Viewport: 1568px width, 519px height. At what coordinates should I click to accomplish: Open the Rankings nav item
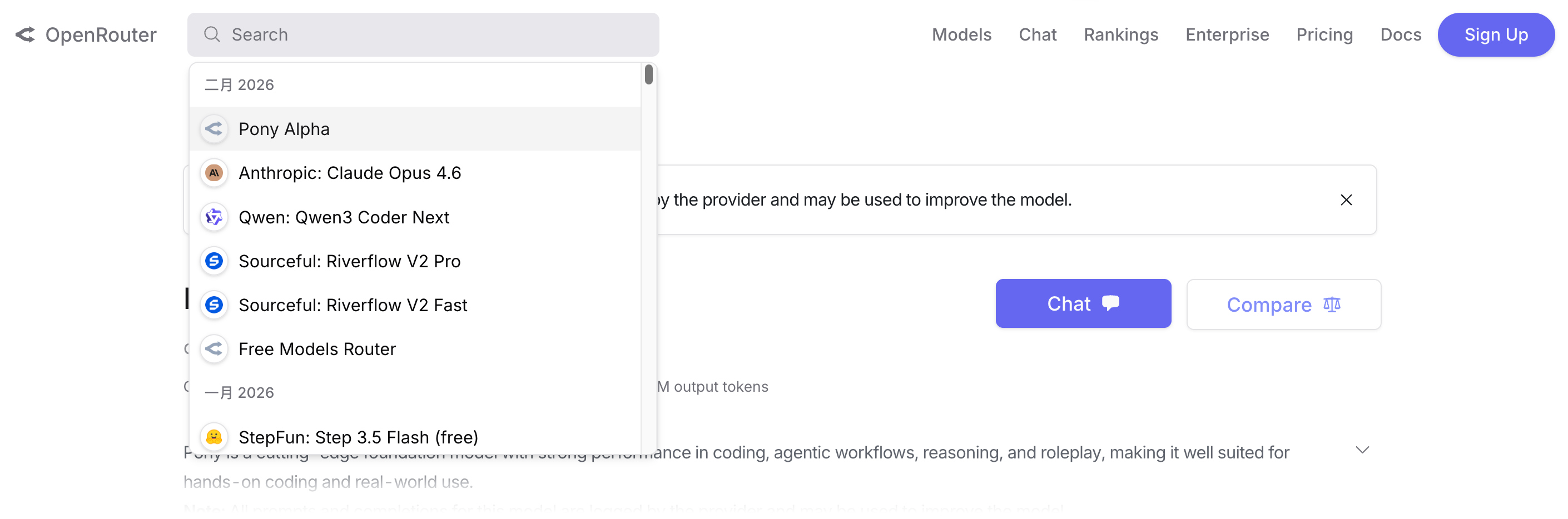pos(1120,34)
